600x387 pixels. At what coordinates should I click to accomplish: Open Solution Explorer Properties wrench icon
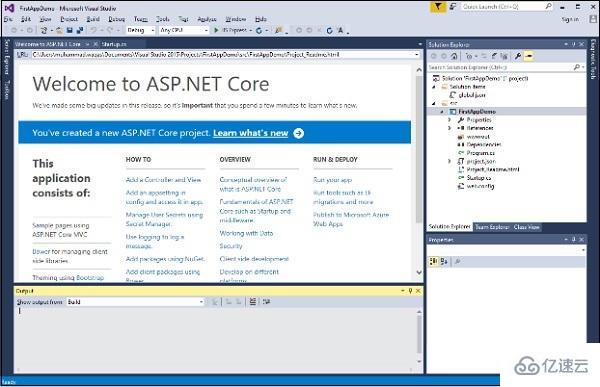pos(518,56)
